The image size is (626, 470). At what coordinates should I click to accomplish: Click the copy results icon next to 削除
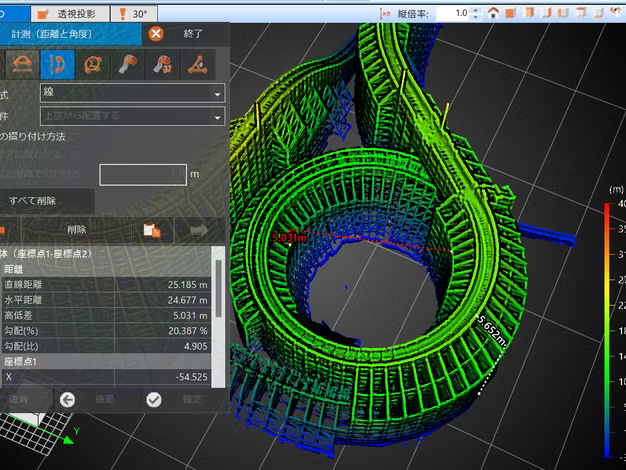click(x=151, y=230)
